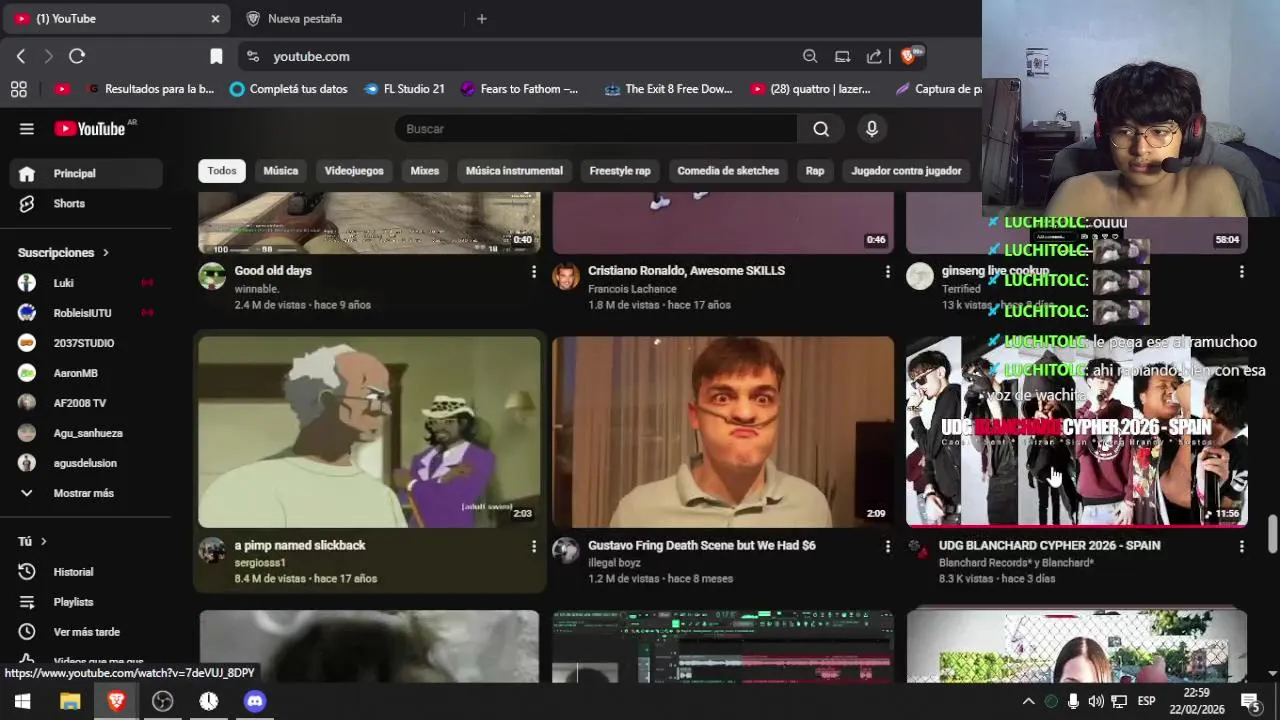Open the YouTube hamburger guide menu

[x=27, y=128]
